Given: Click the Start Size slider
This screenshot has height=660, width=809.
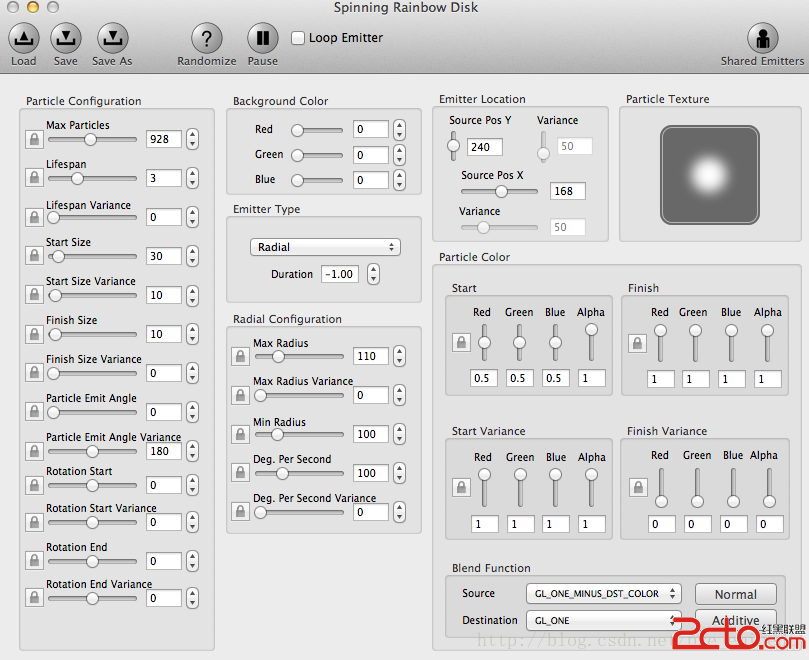Looking at the screenshot, I should pyautogui.click(x=92, y=256).
